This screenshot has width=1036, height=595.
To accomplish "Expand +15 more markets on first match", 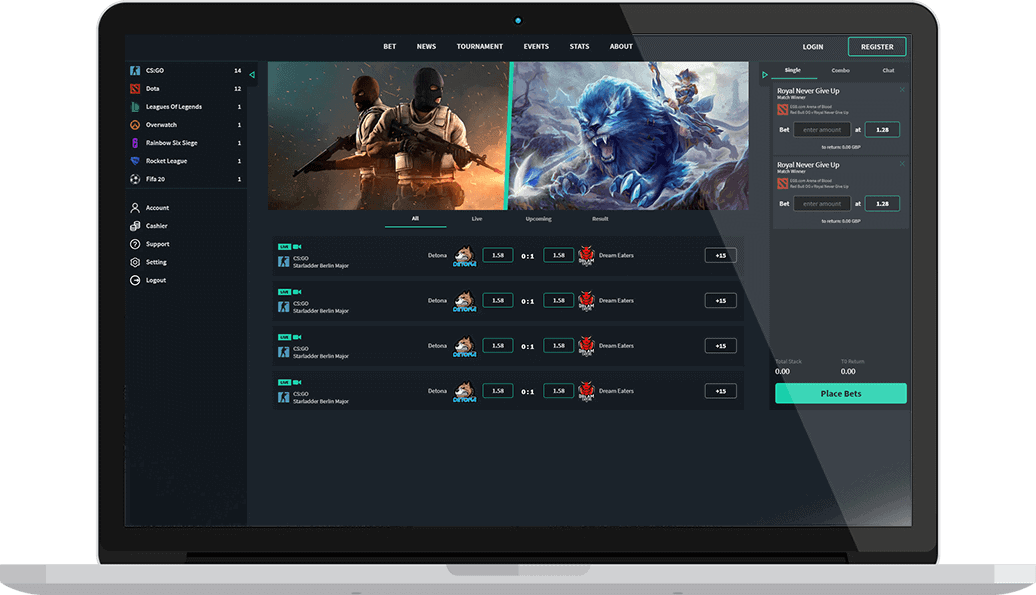I will 720,255.
